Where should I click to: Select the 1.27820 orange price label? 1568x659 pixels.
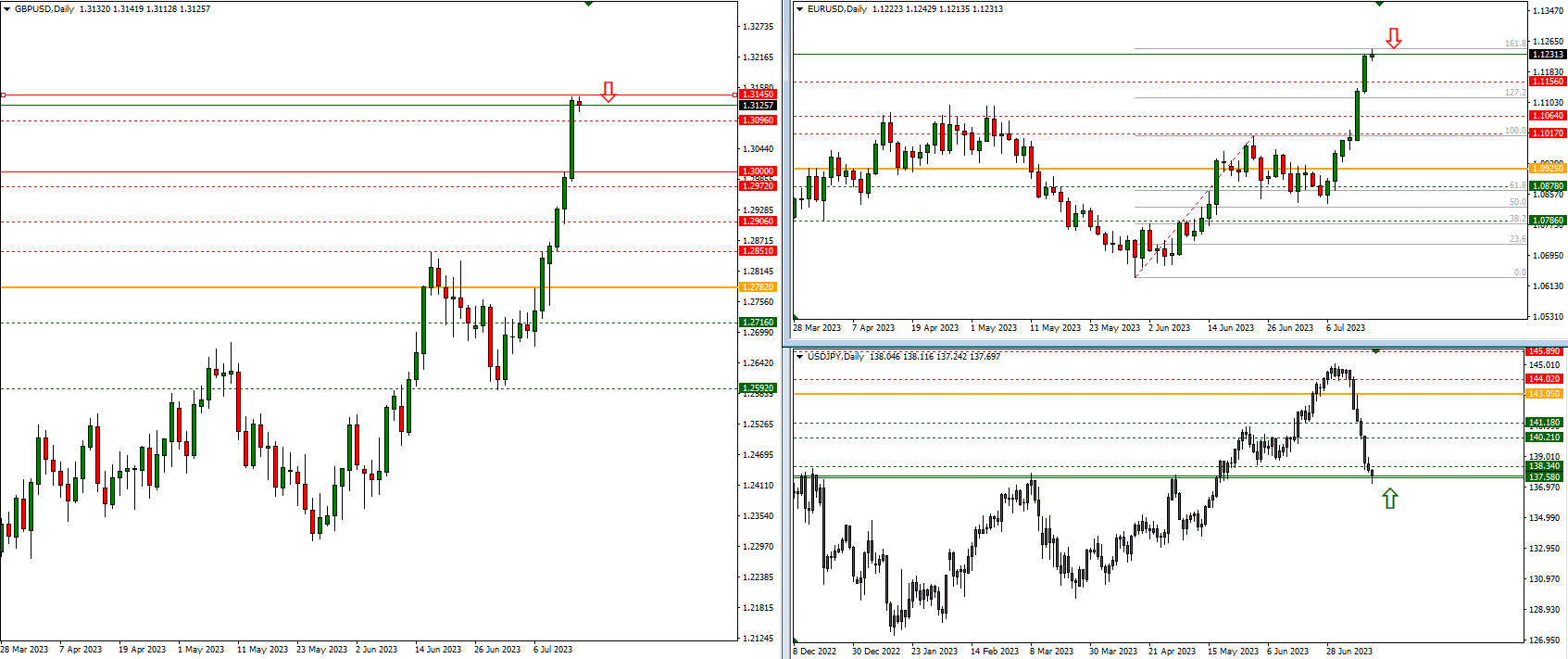pos(758,287)
